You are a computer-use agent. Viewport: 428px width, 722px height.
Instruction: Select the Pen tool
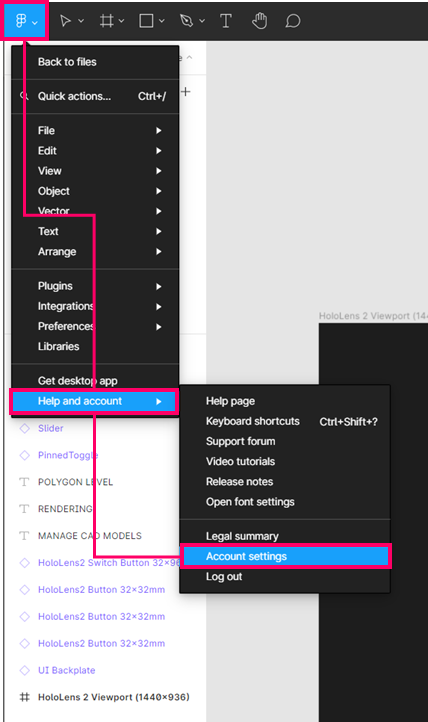pyautogui.click(x=186, y=21)
